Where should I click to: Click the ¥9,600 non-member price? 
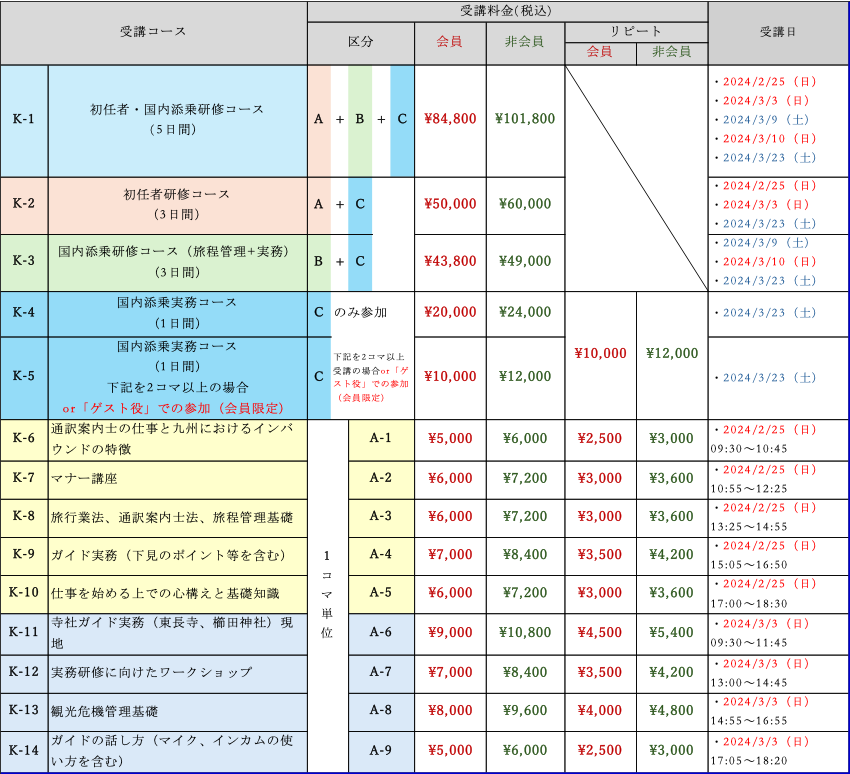coord(525,711)
